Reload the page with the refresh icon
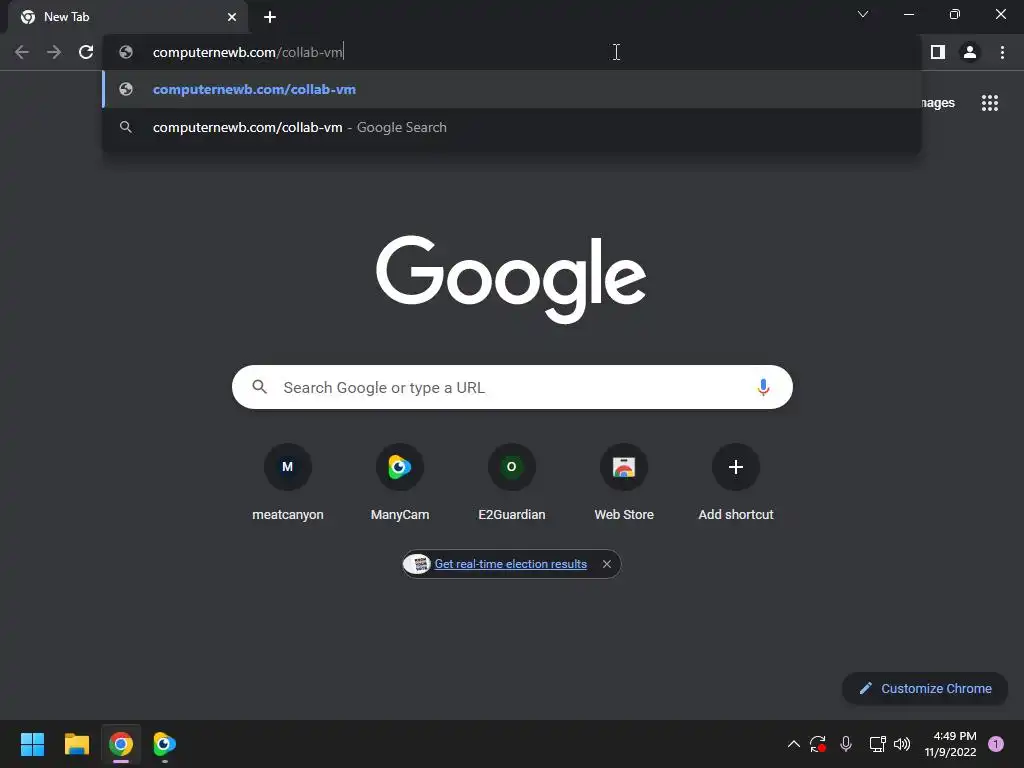Screen dimensions: 1024x768 (86, 52)
